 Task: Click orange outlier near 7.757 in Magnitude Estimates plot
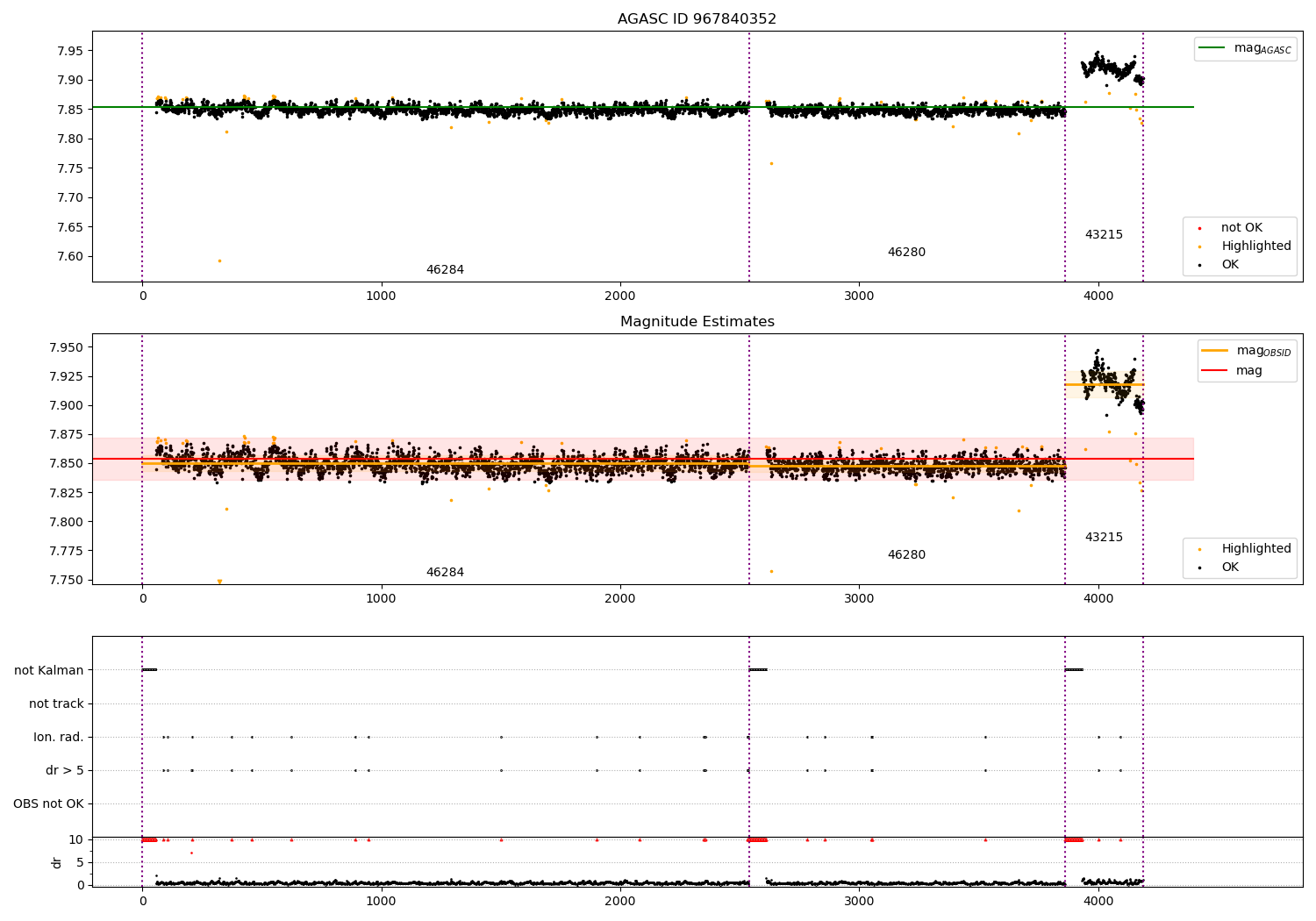coord(771,571)
